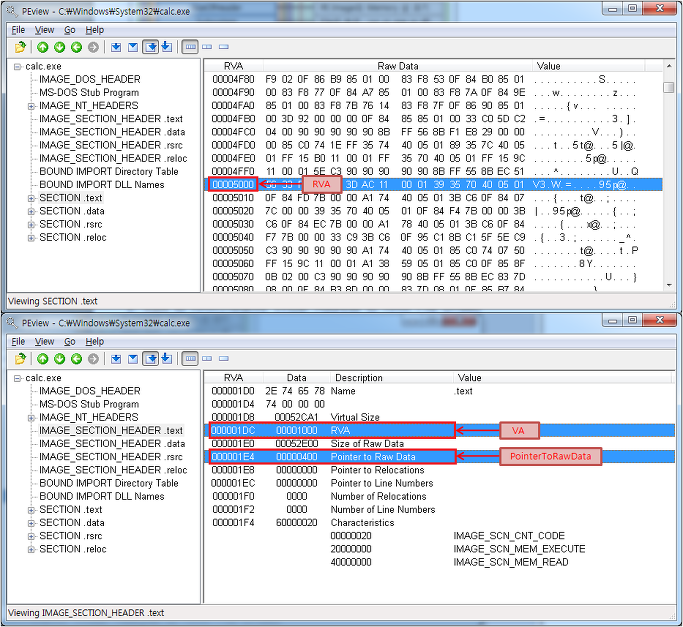The height and width of the screenshot is (627, 683).
Task: Select IMAGE_SECTION_HEADER .reloc in bottom window tree
Action: (113, 470)
